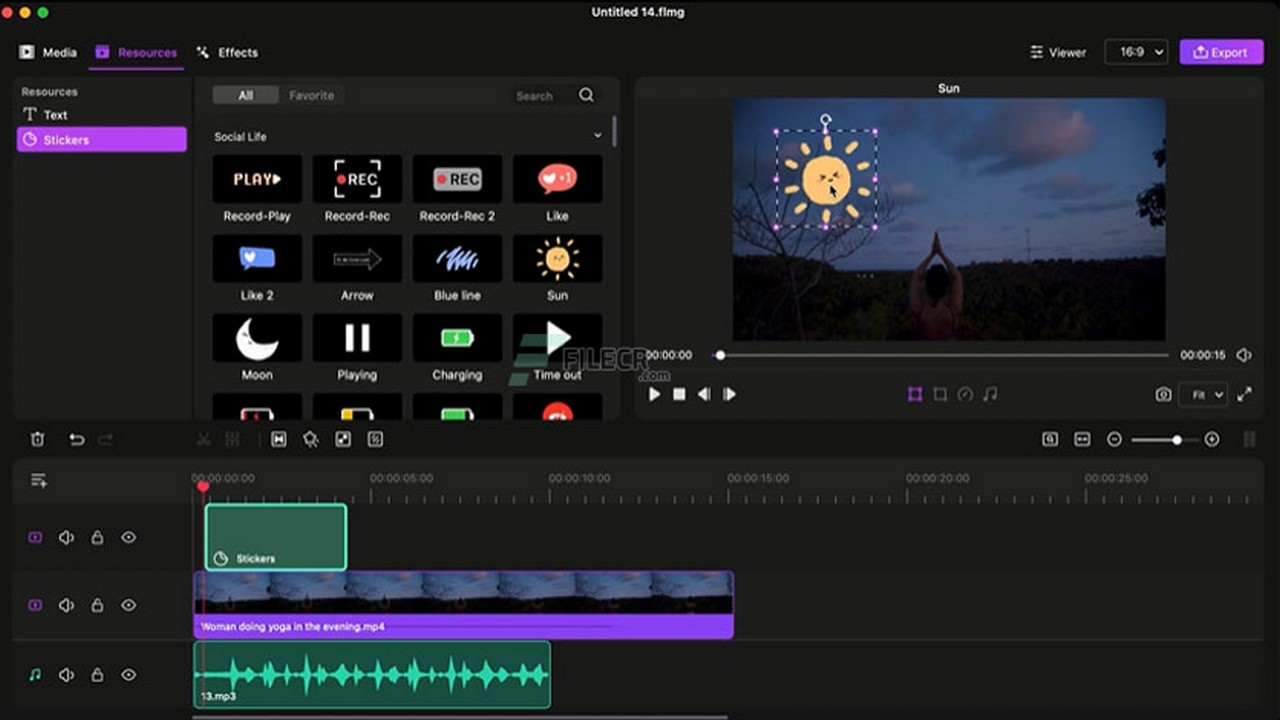
Task: Click the Export button
Action: [x=1220, y=52]
